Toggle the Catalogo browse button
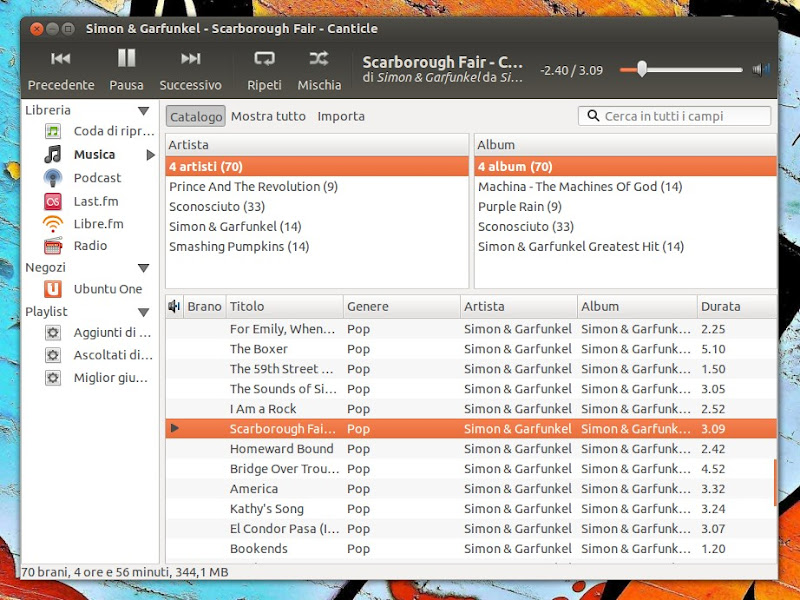The width and height of the screenshot is (800, 600). coord(195,116)
